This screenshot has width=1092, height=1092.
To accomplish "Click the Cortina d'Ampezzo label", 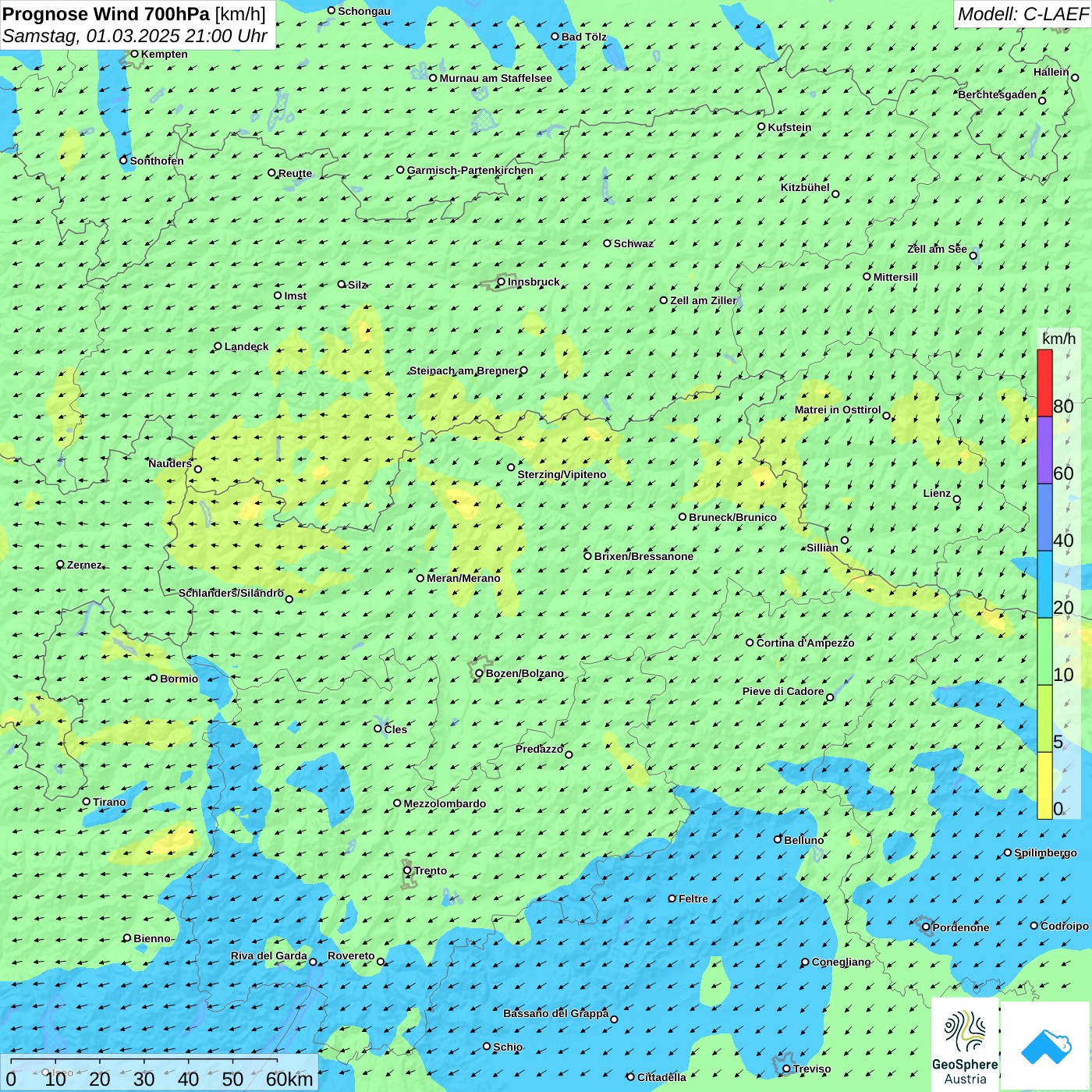I will pyautogui.click(x=806, y=643).
